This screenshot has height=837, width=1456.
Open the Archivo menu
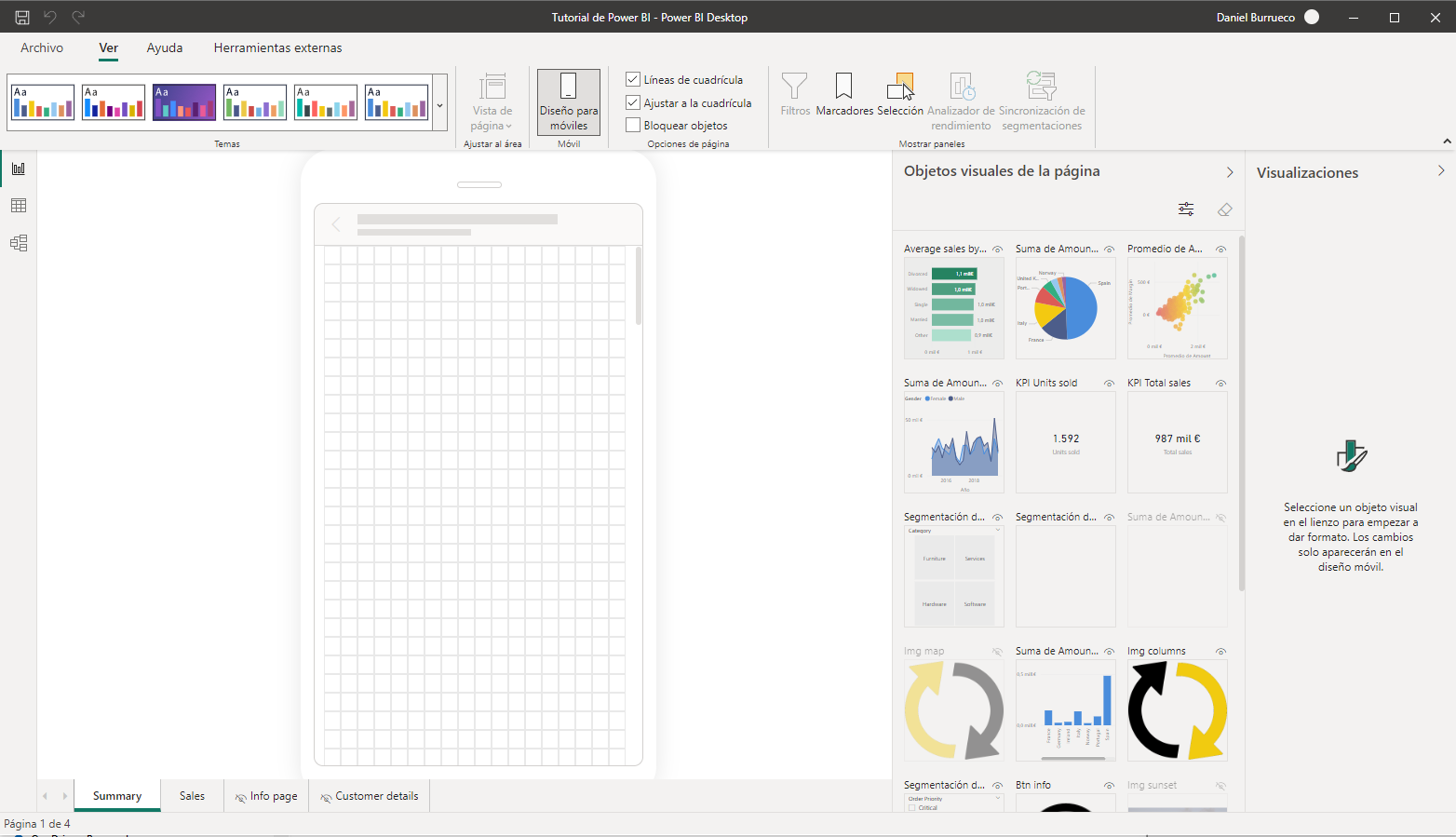point(42,47)
